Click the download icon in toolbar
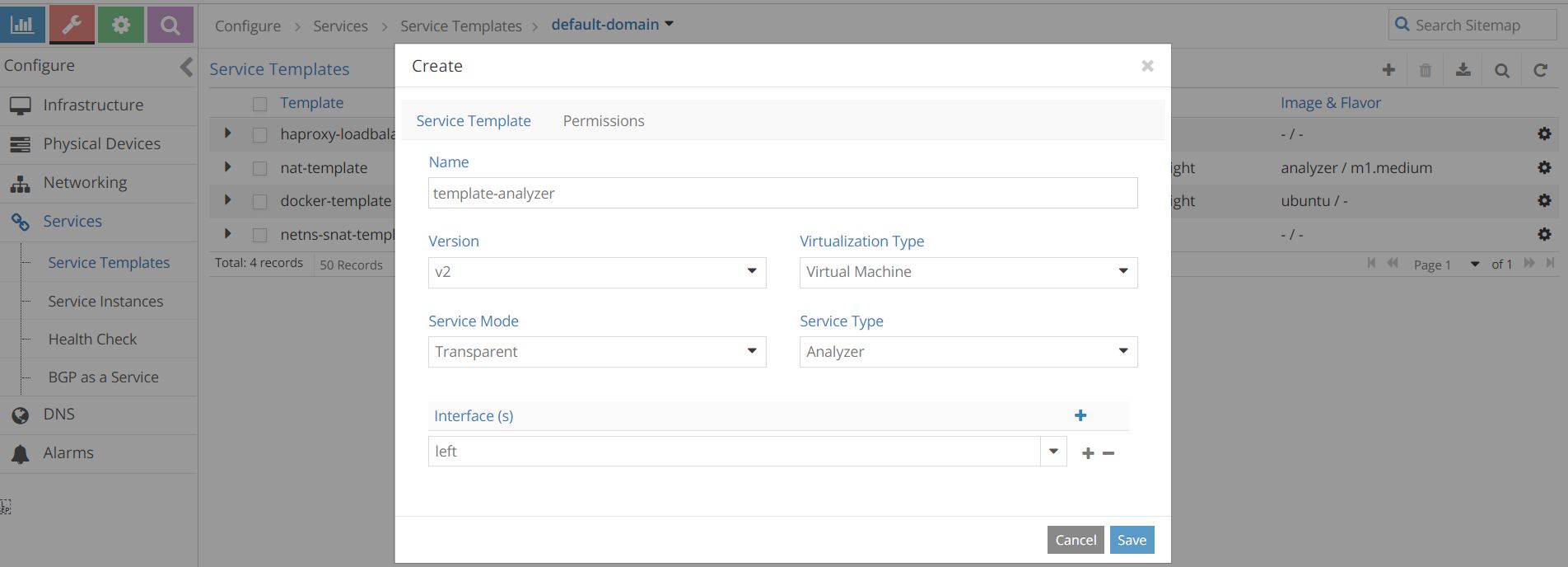 point(1463,70)
